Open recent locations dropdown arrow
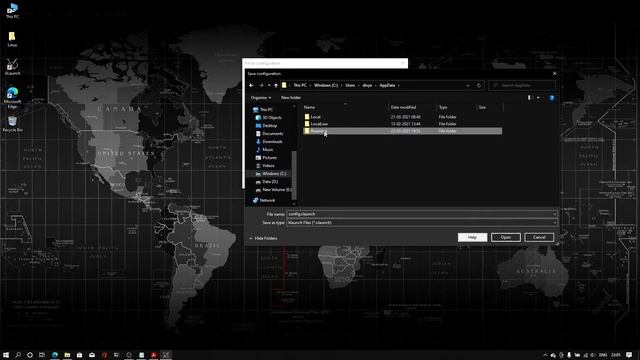640x360 pixels. [x=269, y=85]
